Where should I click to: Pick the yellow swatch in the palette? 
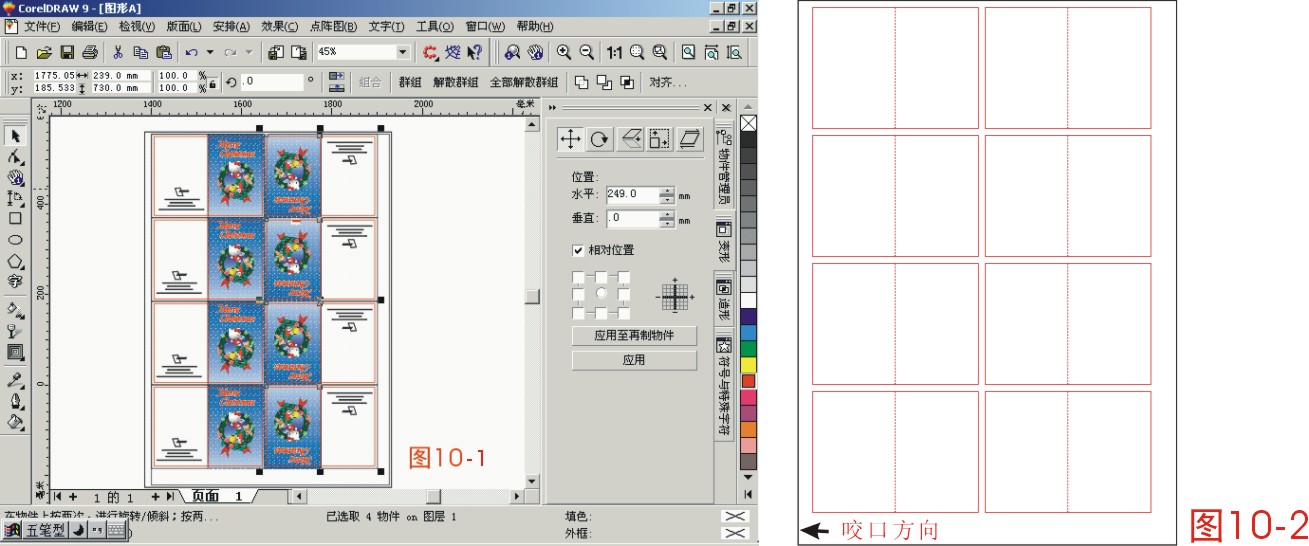[x=748, y=365]
